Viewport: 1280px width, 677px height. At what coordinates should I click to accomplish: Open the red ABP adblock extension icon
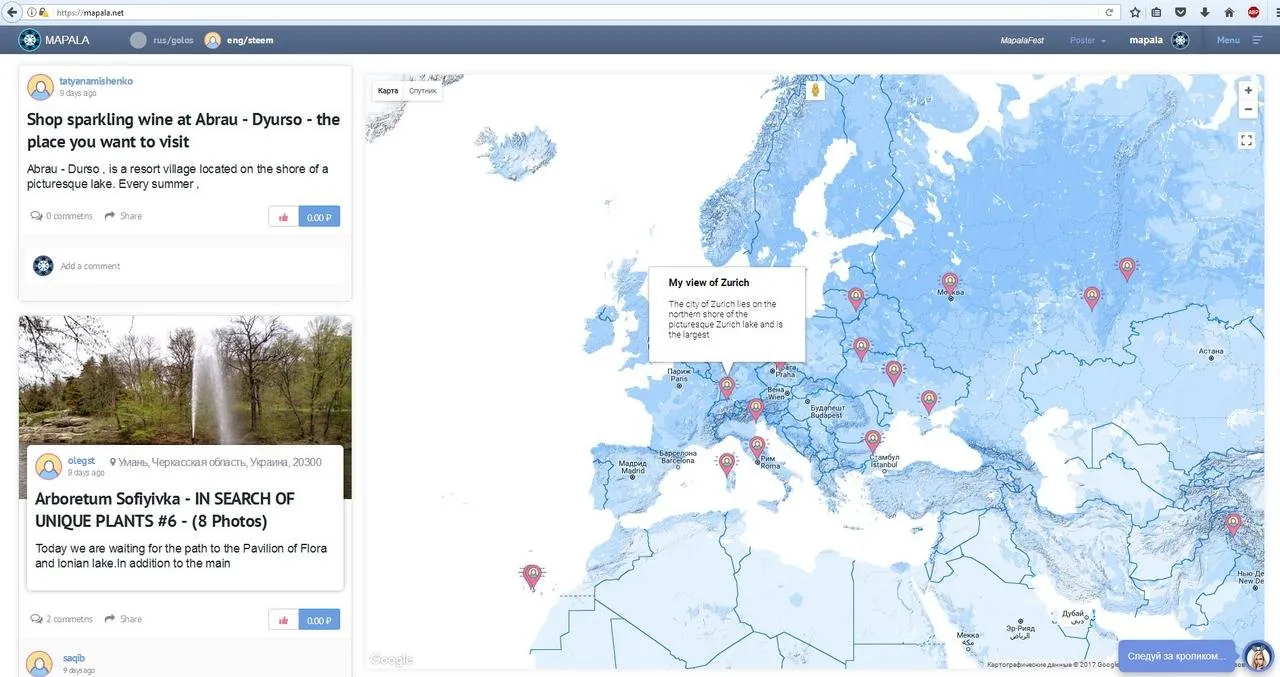click(1254, 12)
